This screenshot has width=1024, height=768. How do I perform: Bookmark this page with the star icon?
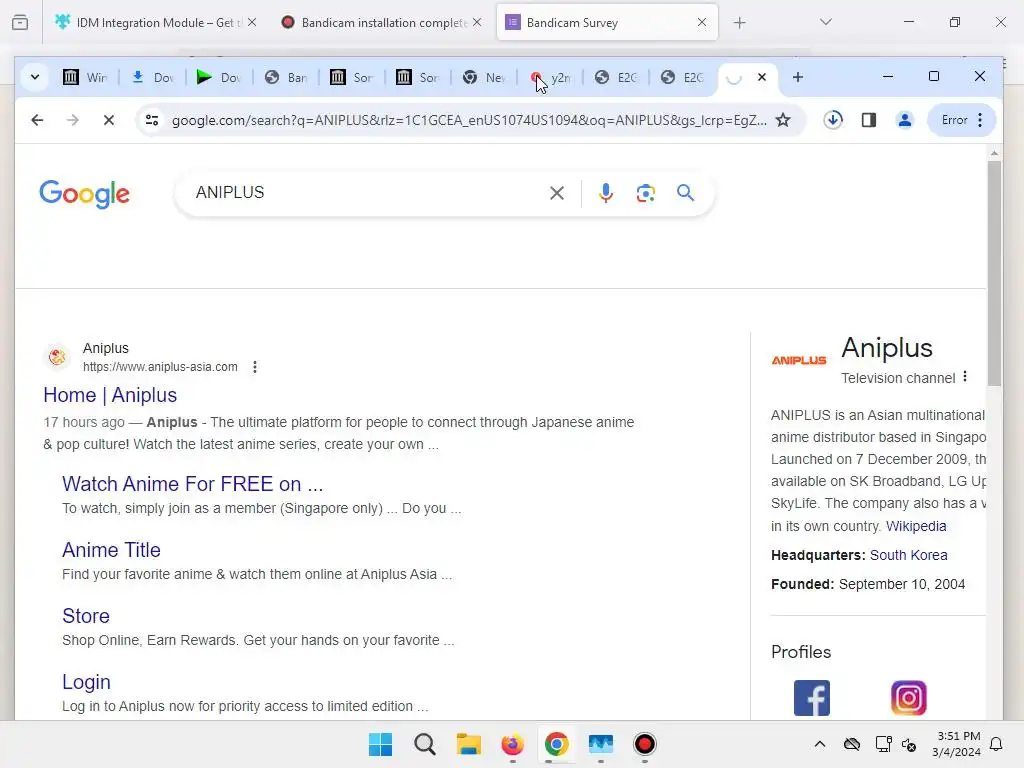783,120
